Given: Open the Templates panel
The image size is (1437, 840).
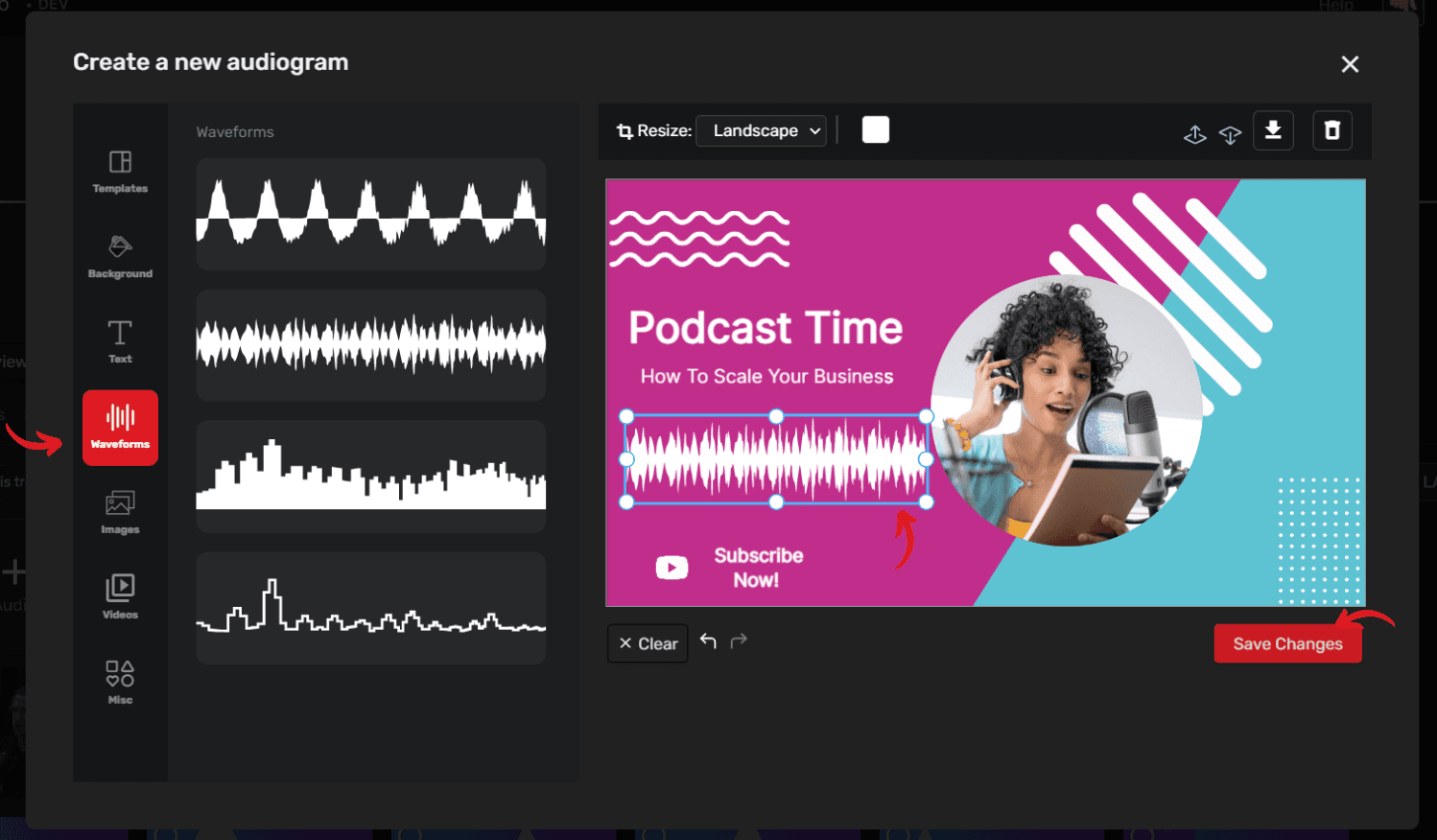Looking at the screenshot, I should [x=120, y=173].
